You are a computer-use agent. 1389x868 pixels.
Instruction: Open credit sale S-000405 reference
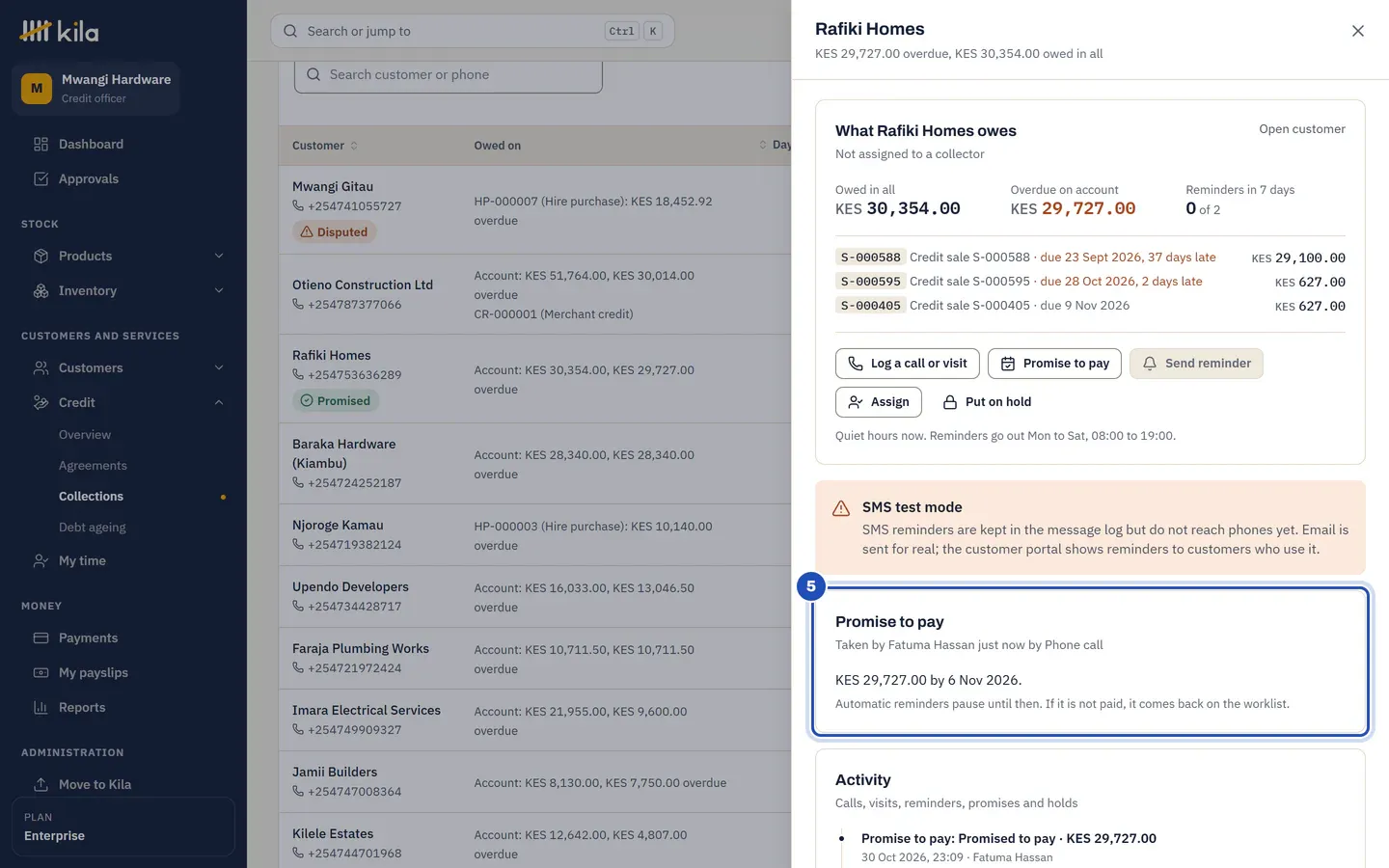(x=871, y=306)
